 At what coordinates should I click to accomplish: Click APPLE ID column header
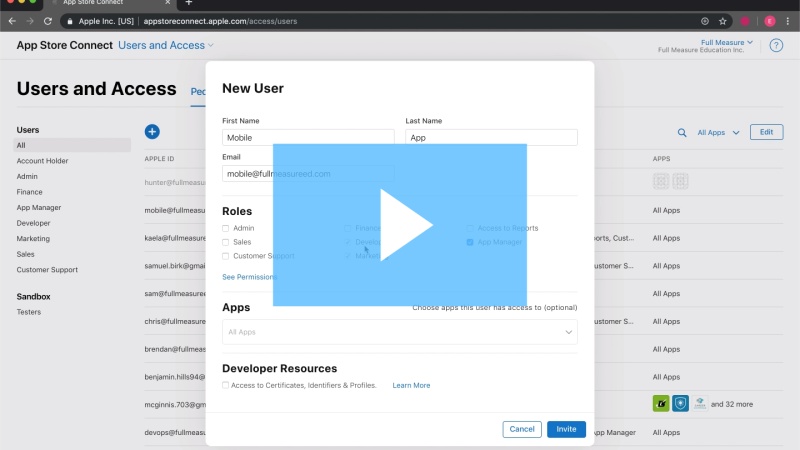[x=159, y=159]
